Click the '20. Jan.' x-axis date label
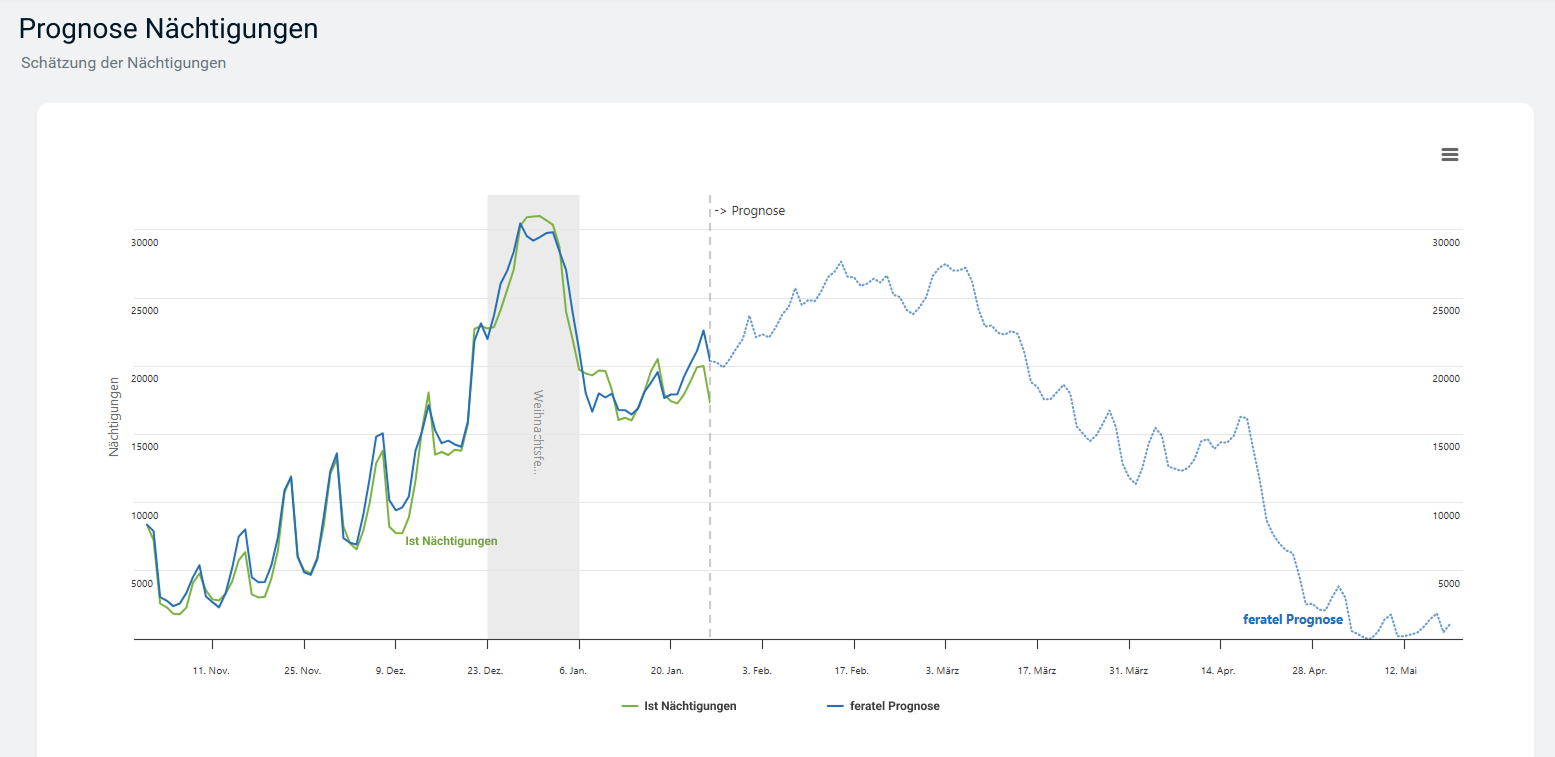This screenshot has width=1555, height=757. [667, 670]
